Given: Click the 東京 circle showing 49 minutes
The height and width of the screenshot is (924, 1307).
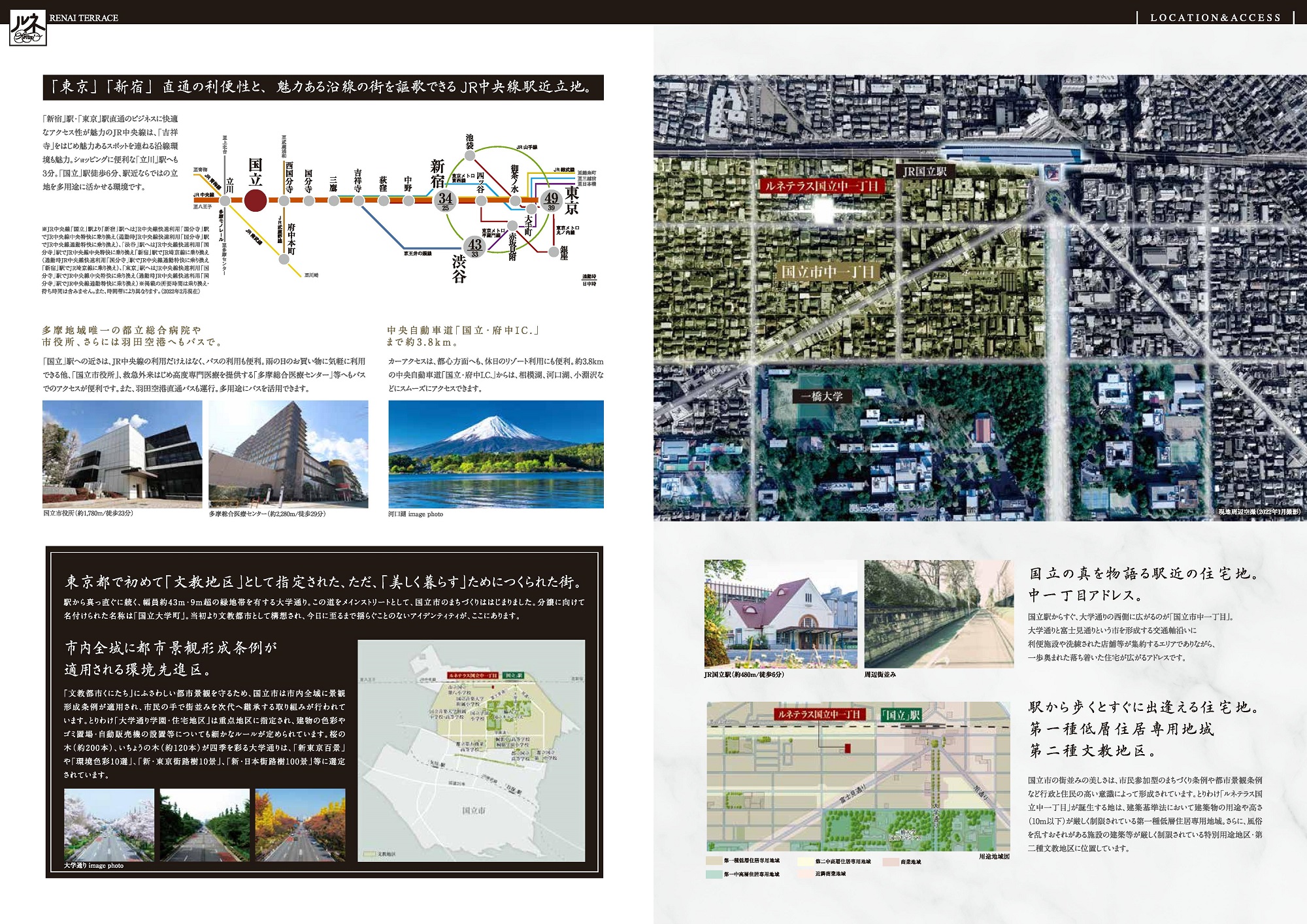Looking at the screenshot, I should point(551,200).
